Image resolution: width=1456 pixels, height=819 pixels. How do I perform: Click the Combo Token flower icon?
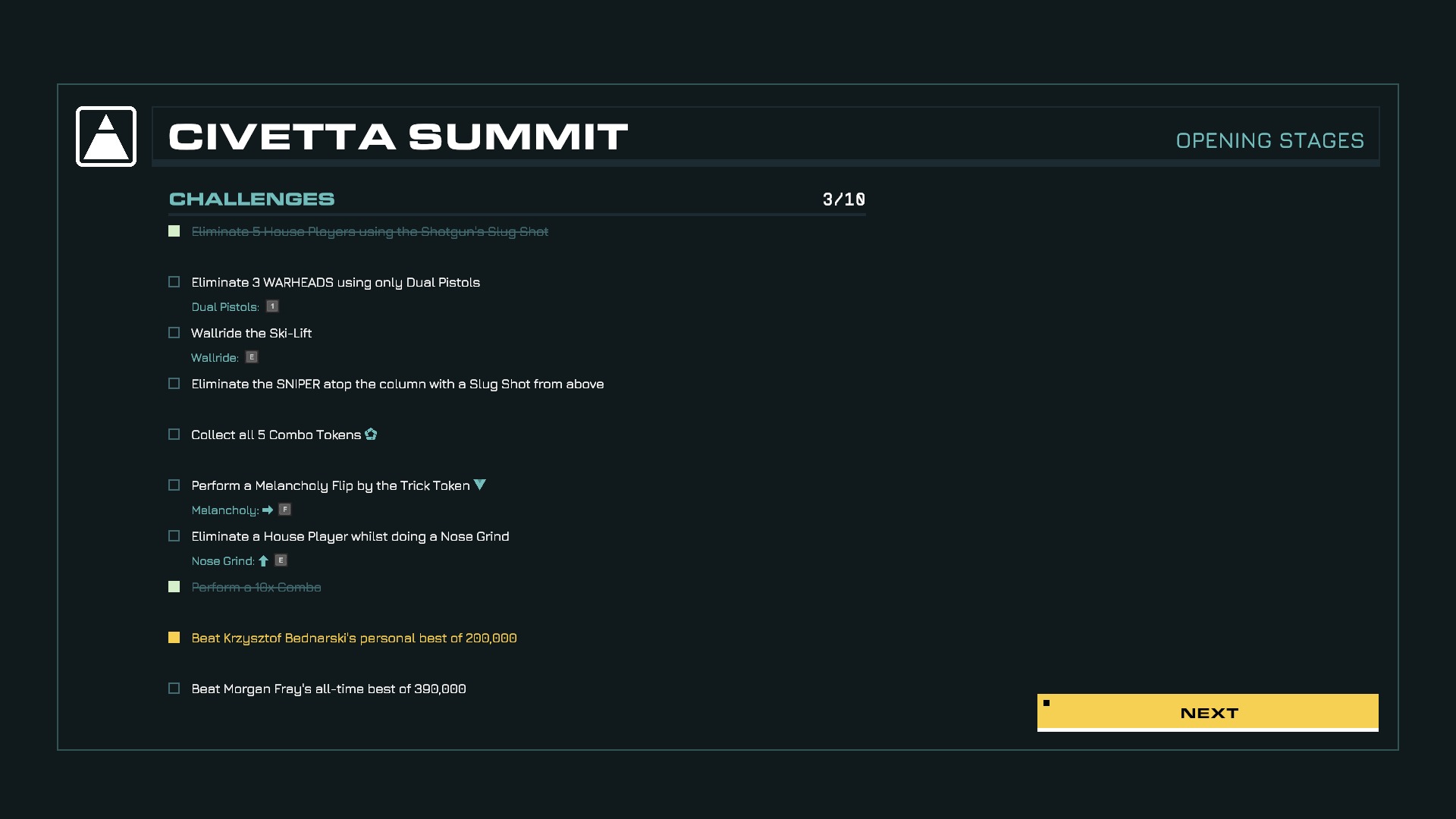pyautogui.click(x=371, y=435)
